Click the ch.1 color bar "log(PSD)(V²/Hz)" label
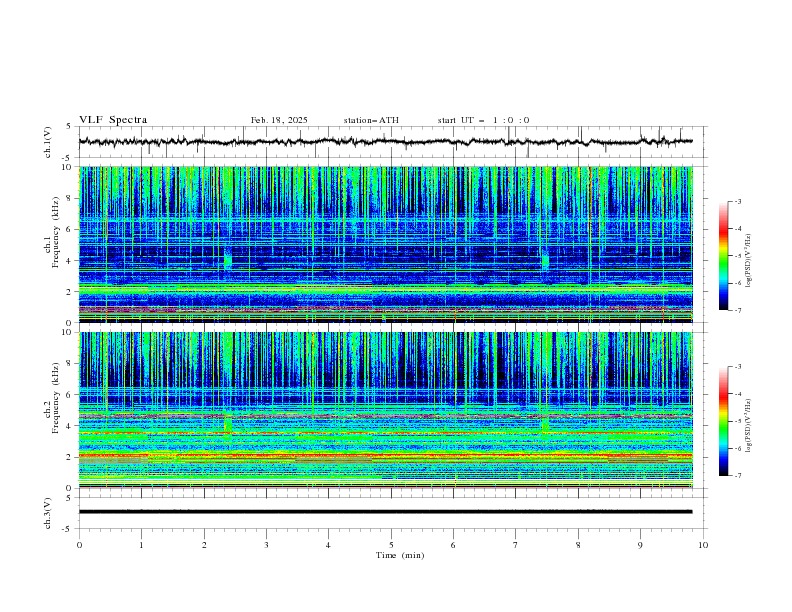This screenshot has width=792, height=612. pos(749,261)
